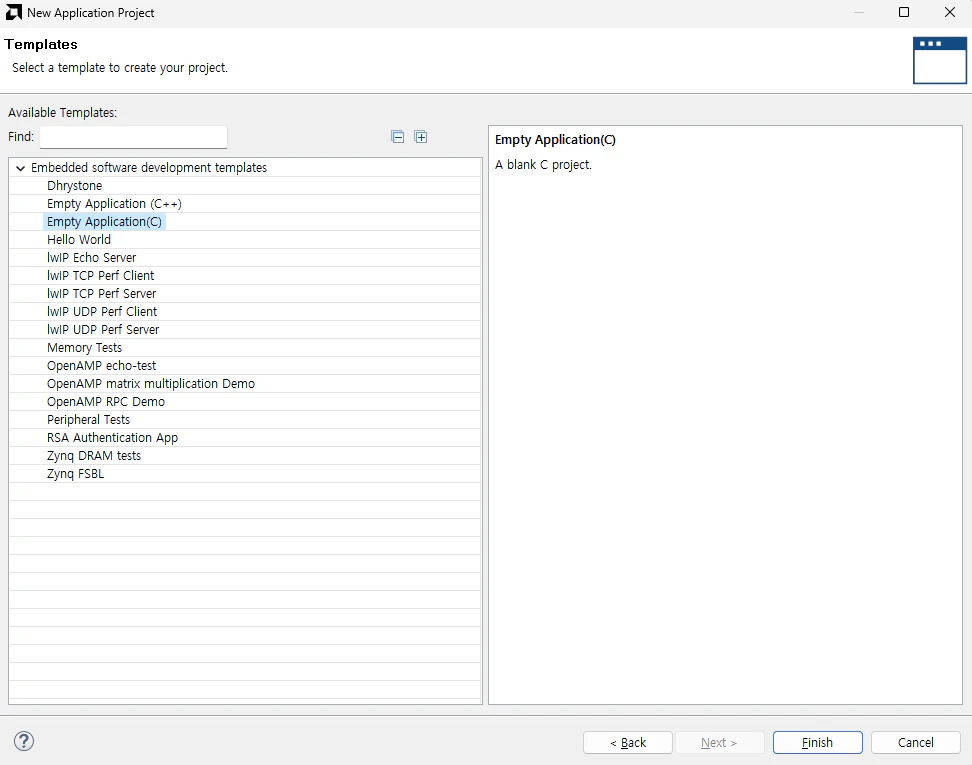
Task: Click the wizard banner icon top right
Action: 939,60
